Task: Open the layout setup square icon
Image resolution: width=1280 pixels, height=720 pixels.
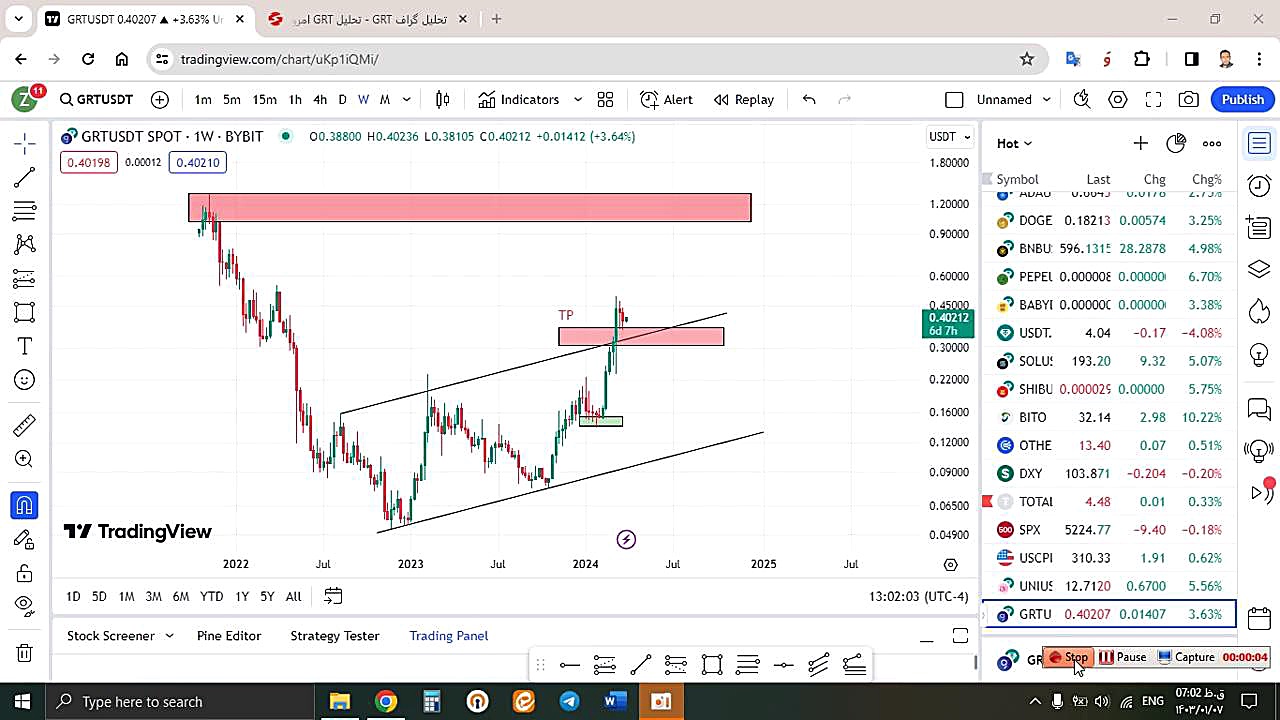Action: pos(954,99)
